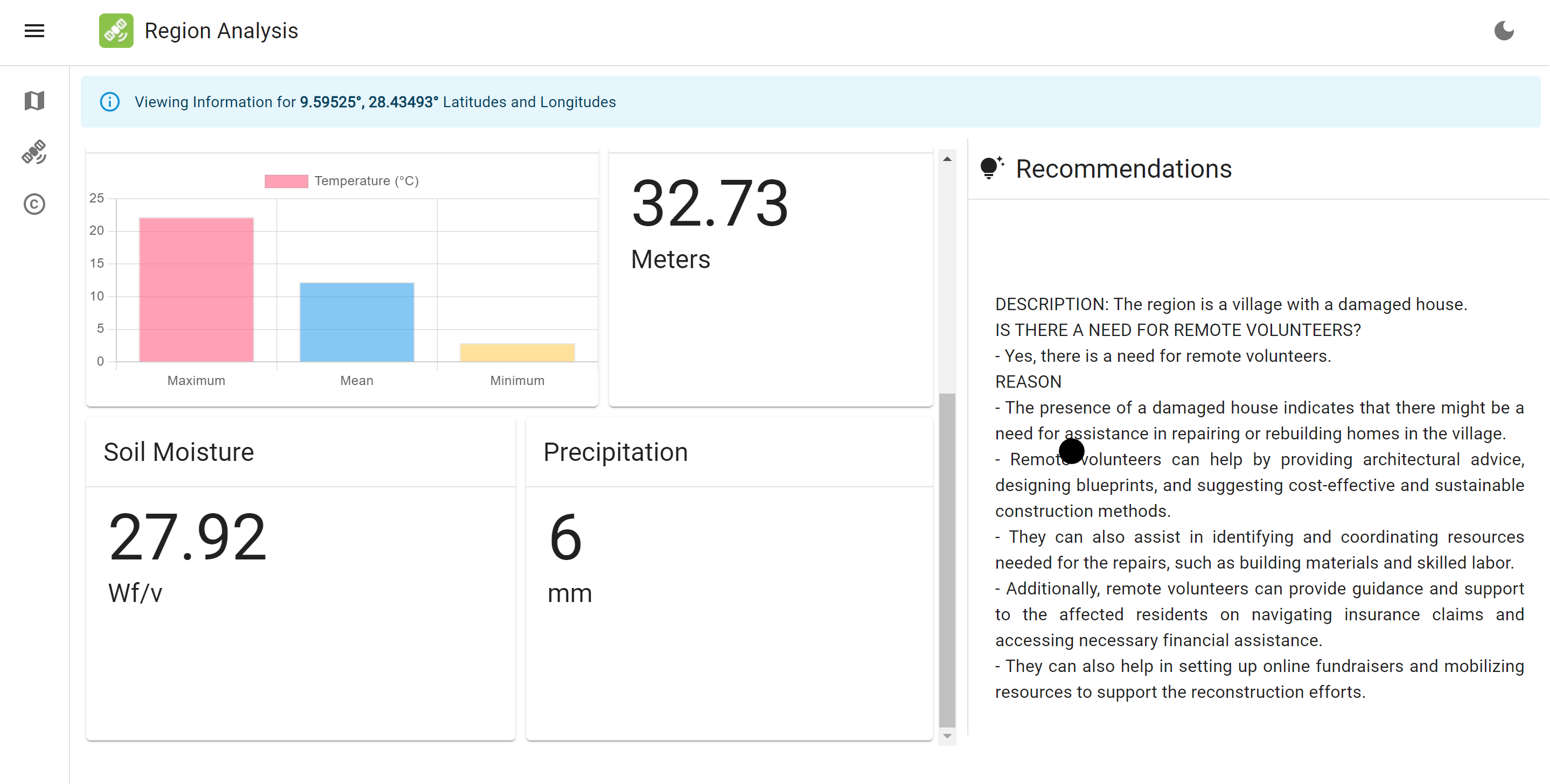Select the satellite icon in the sidebar
Viewport: 1550px width, 784px height.
[x=34, y=152]
